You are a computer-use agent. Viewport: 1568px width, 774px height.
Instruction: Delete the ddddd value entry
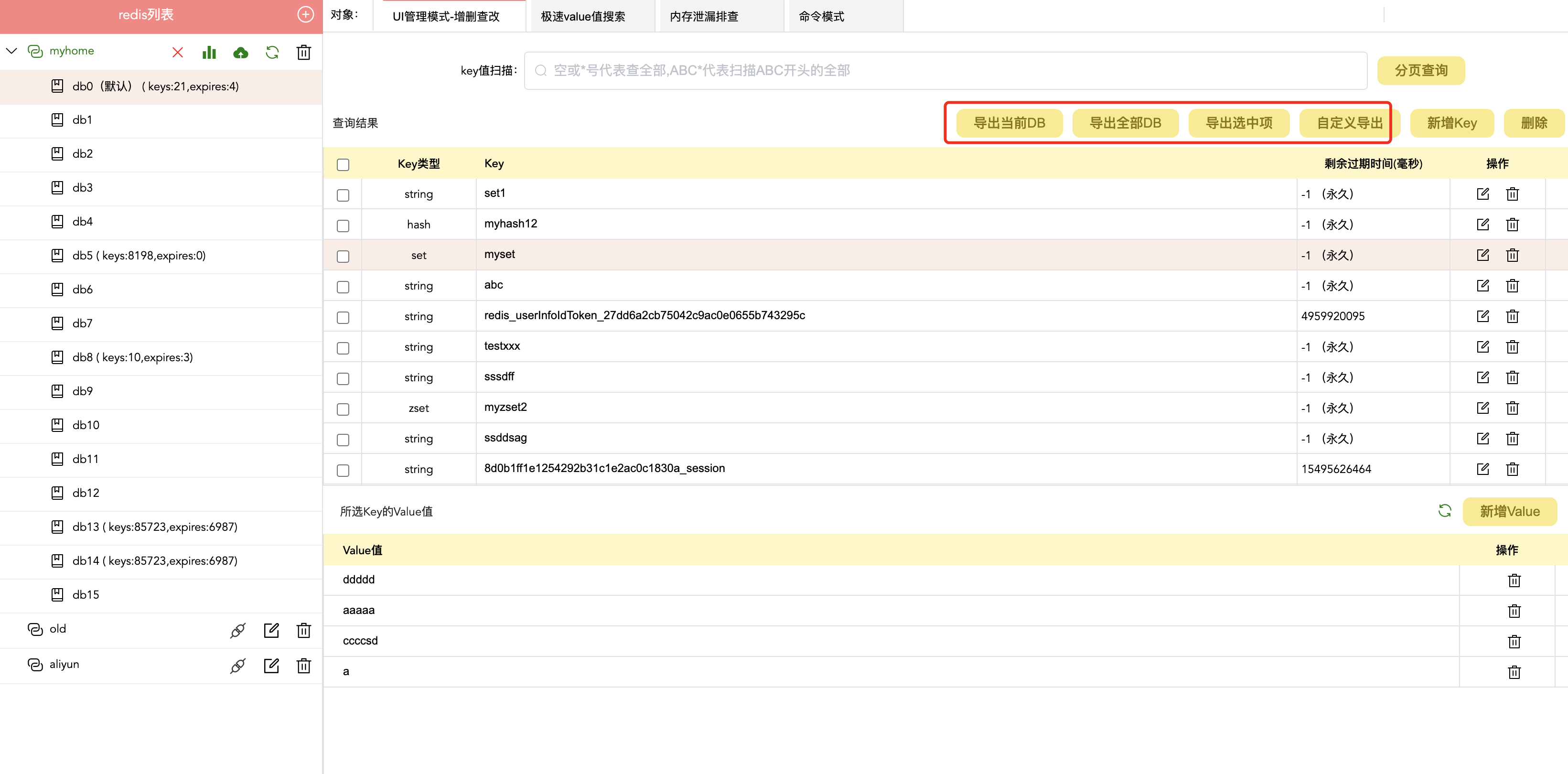pos(1514,580)
